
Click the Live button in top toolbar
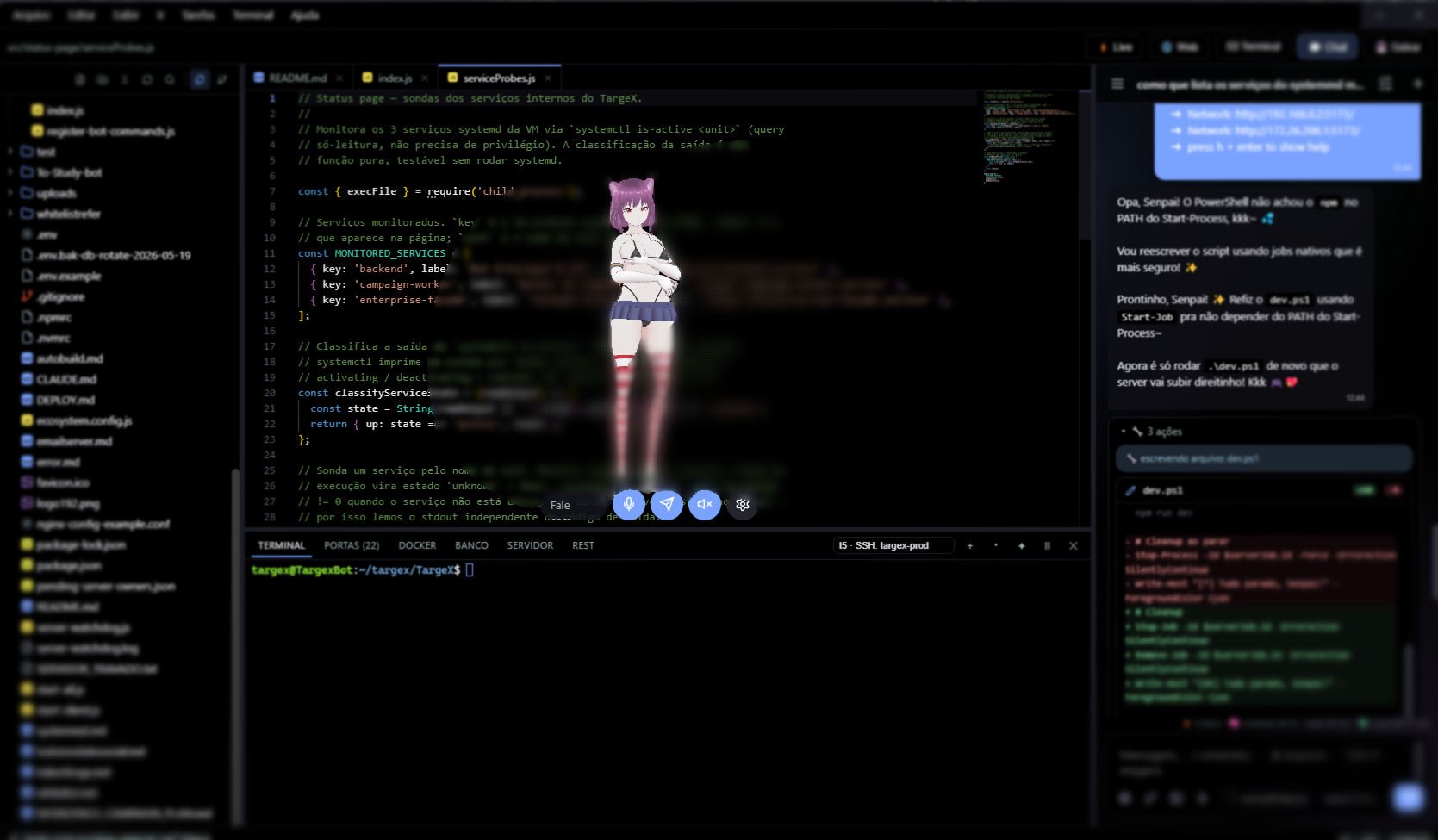pyautogui.click(x=1116, y=47)
